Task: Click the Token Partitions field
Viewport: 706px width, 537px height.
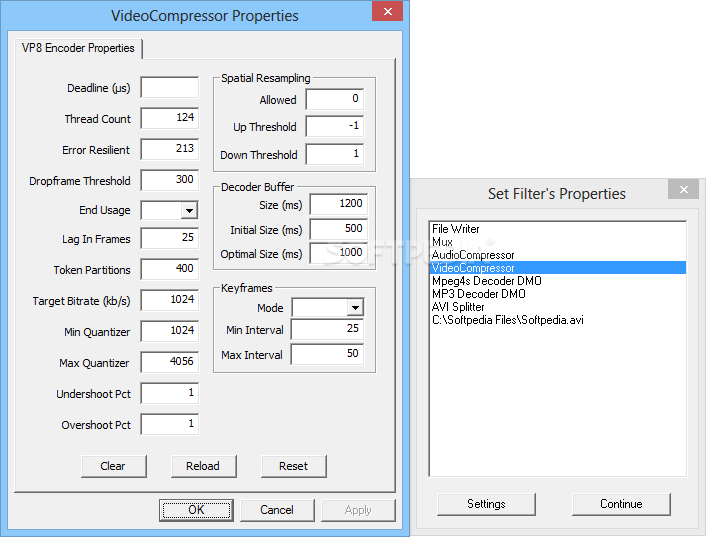Action: pyautogui.click(x=170, y=269)
